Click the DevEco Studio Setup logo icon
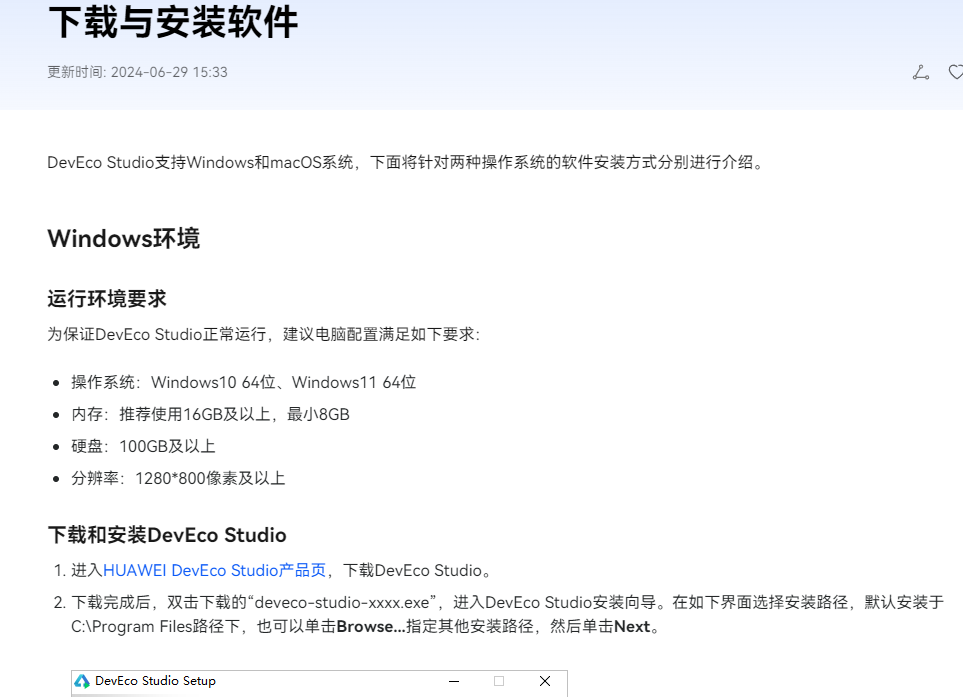Viewport: 963px width, 697px height. [82, 681]
